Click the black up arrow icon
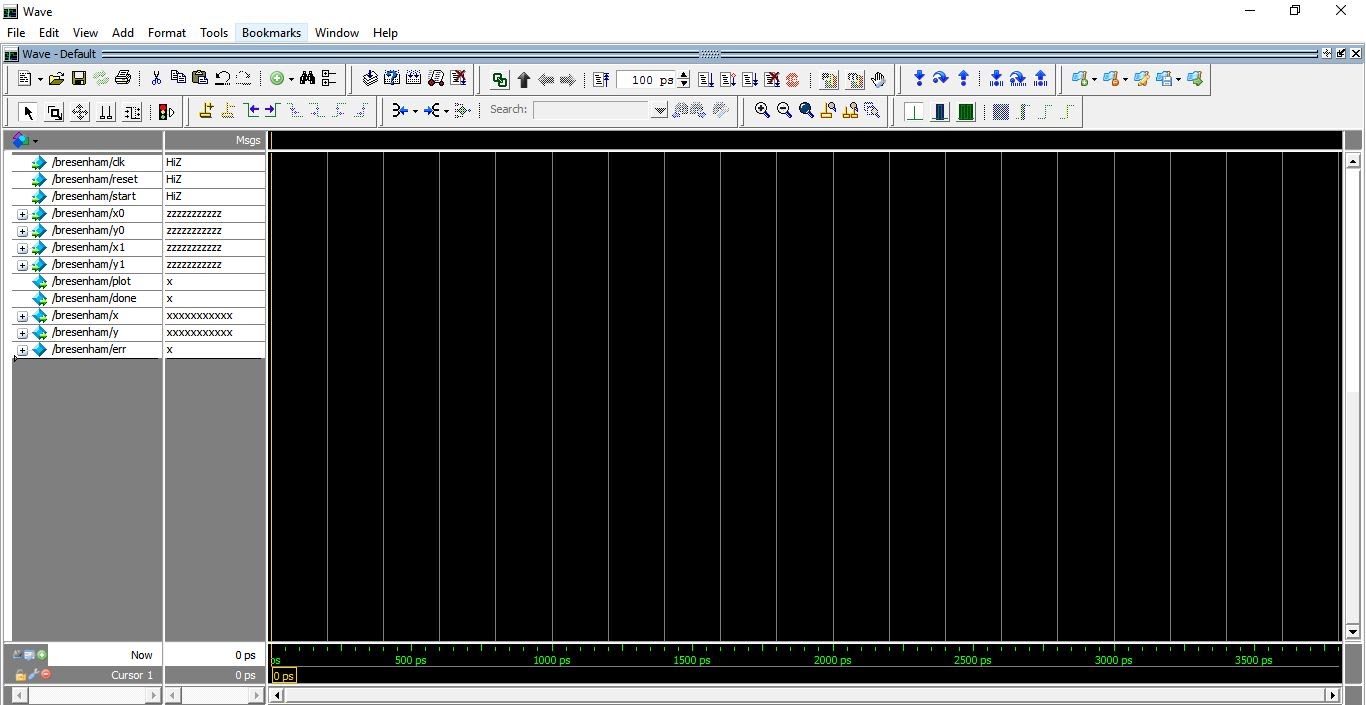1366x705 pixels. point(523,80)
